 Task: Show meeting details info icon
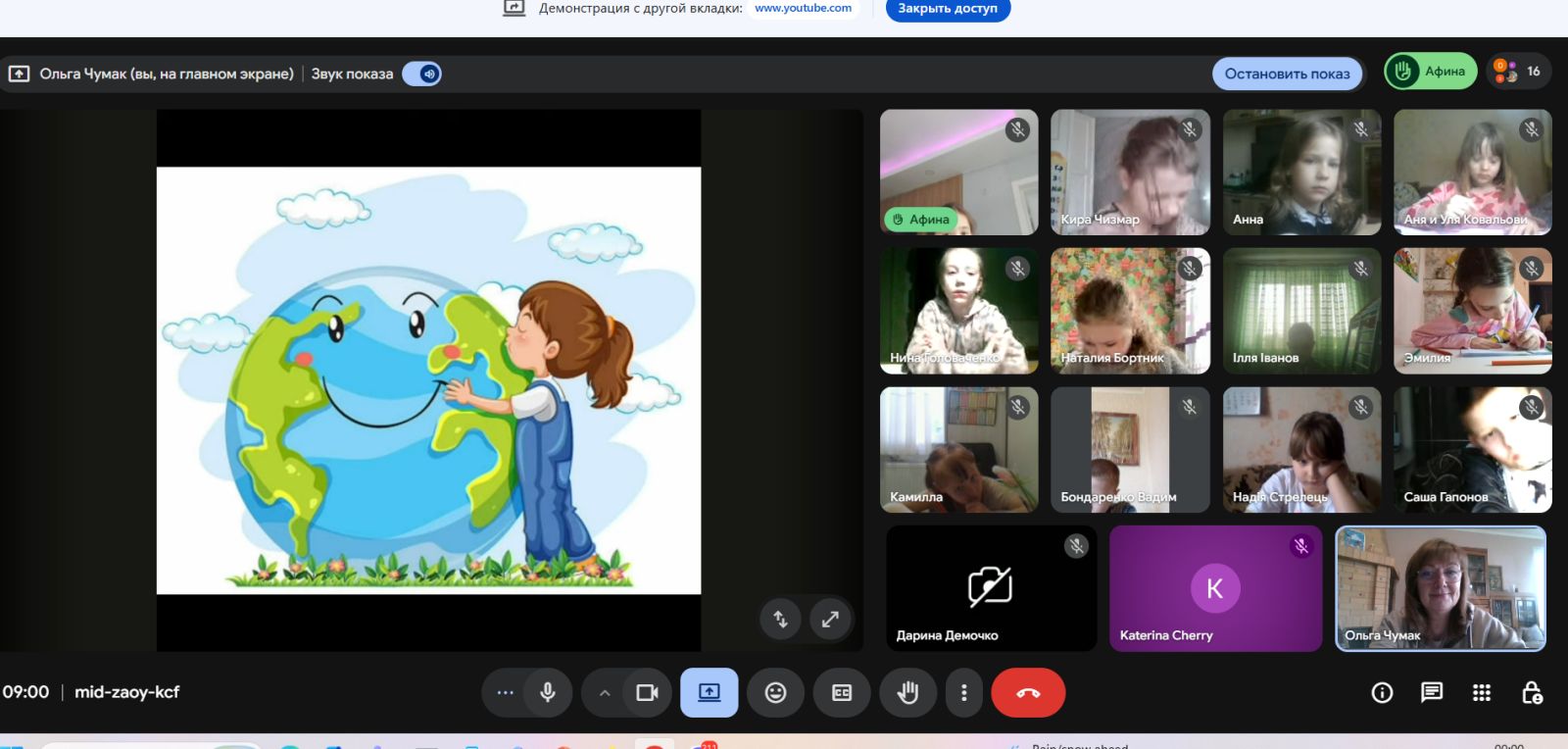1382,693
